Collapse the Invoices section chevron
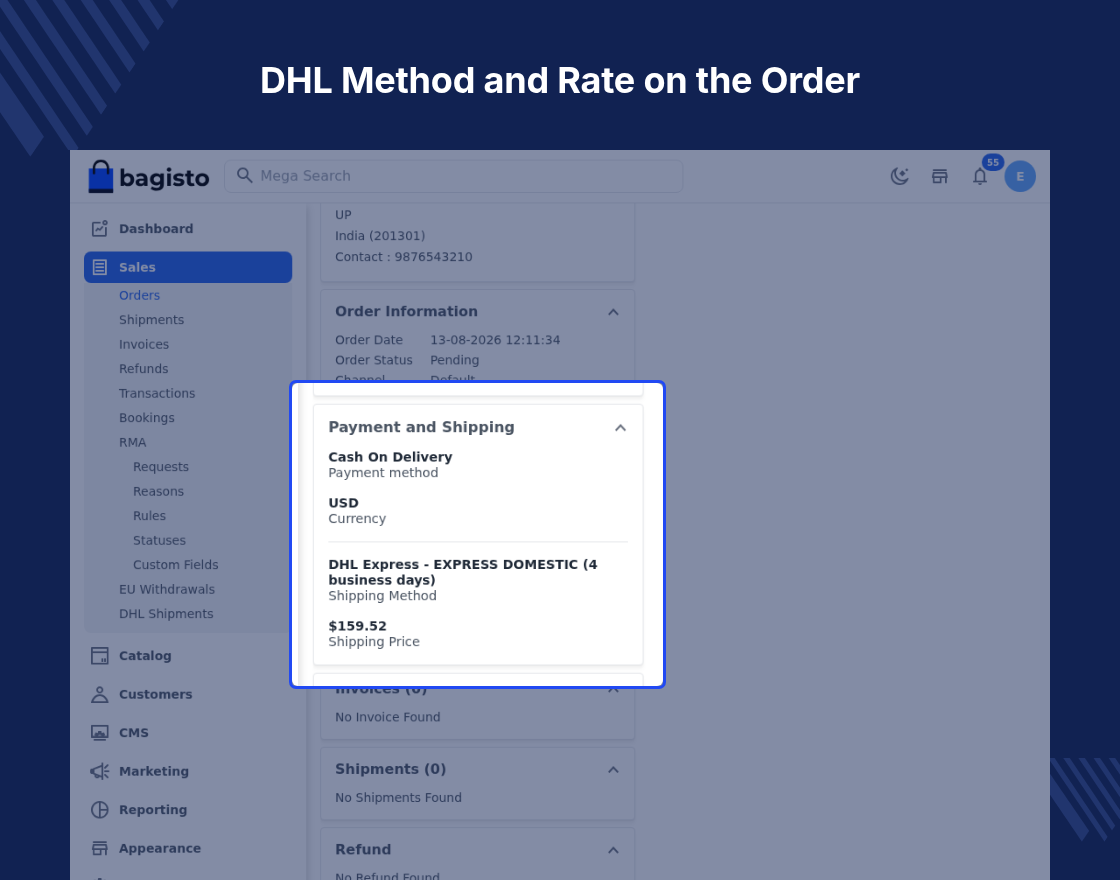Image resolution: width=1120 pixels, height=880 pixels. 613,690
